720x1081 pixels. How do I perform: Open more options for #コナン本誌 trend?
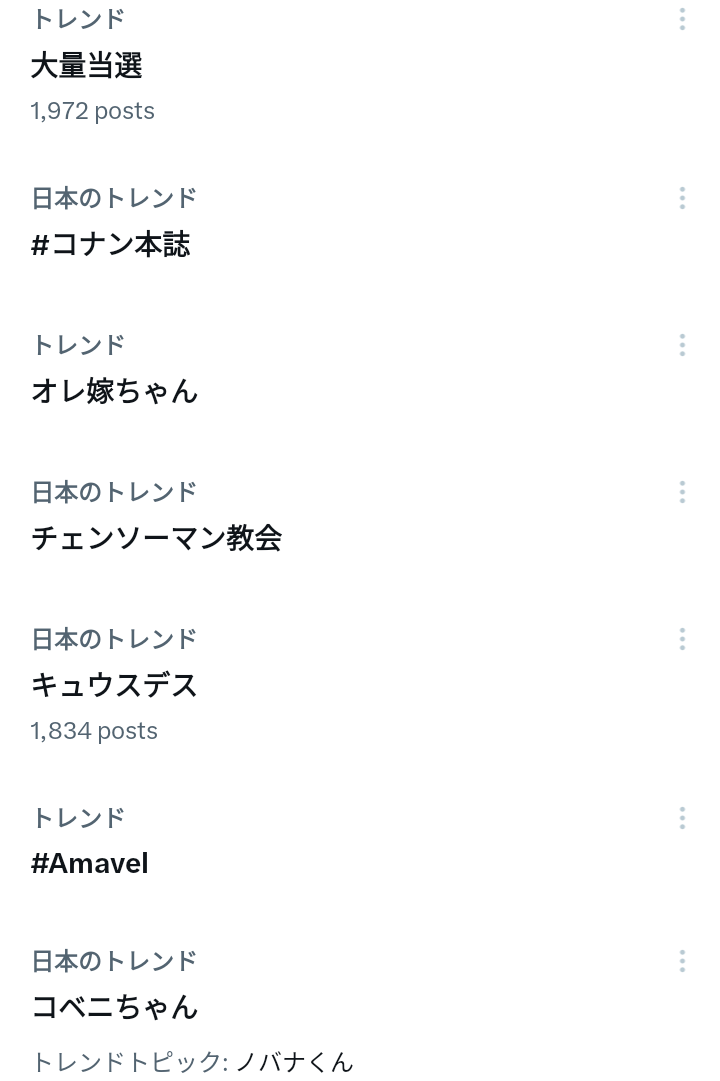tap(682, 198)
